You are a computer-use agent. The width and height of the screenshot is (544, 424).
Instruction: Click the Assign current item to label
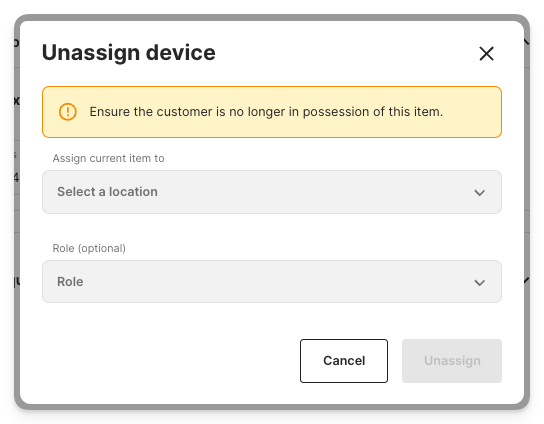(x=108, y=158)
